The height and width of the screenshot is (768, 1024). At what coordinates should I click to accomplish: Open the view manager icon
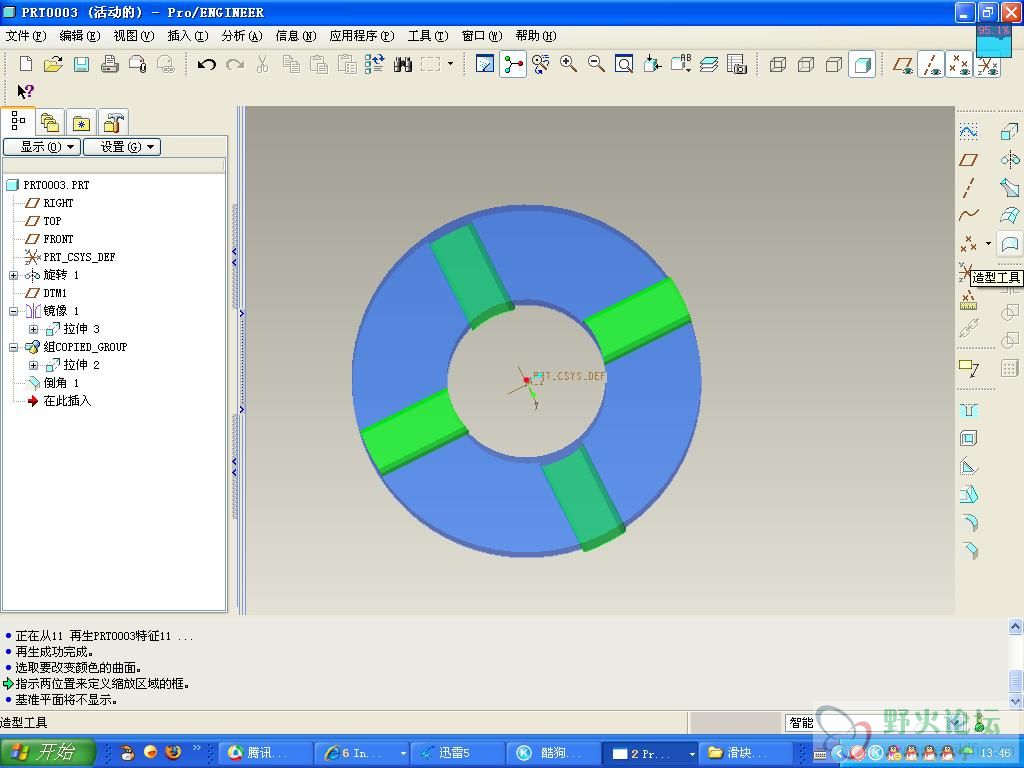click(737, 64)
